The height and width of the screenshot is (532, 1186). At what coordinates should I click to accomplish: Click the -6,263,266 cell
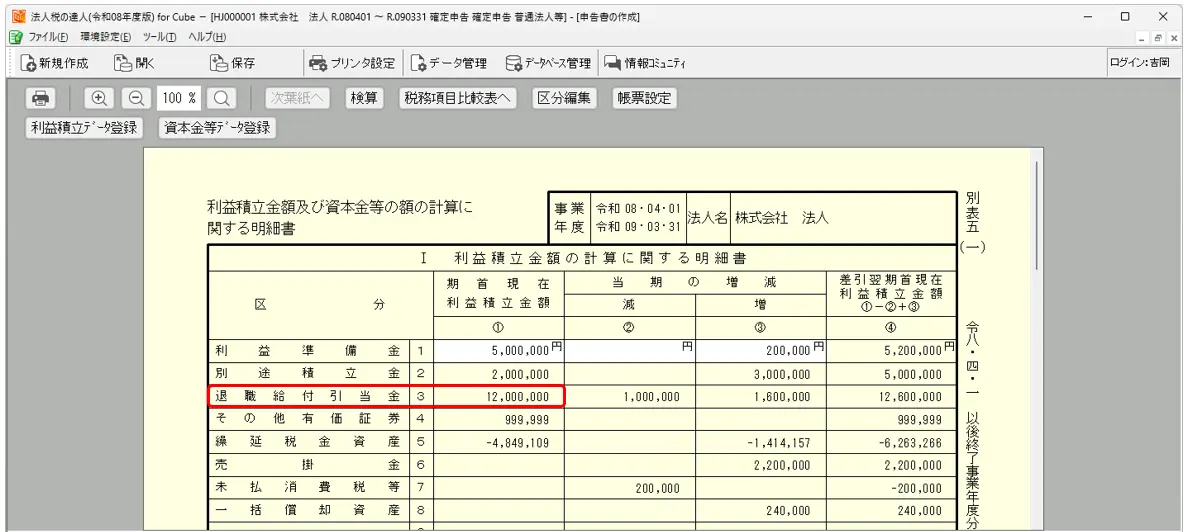tap(890, 442)
